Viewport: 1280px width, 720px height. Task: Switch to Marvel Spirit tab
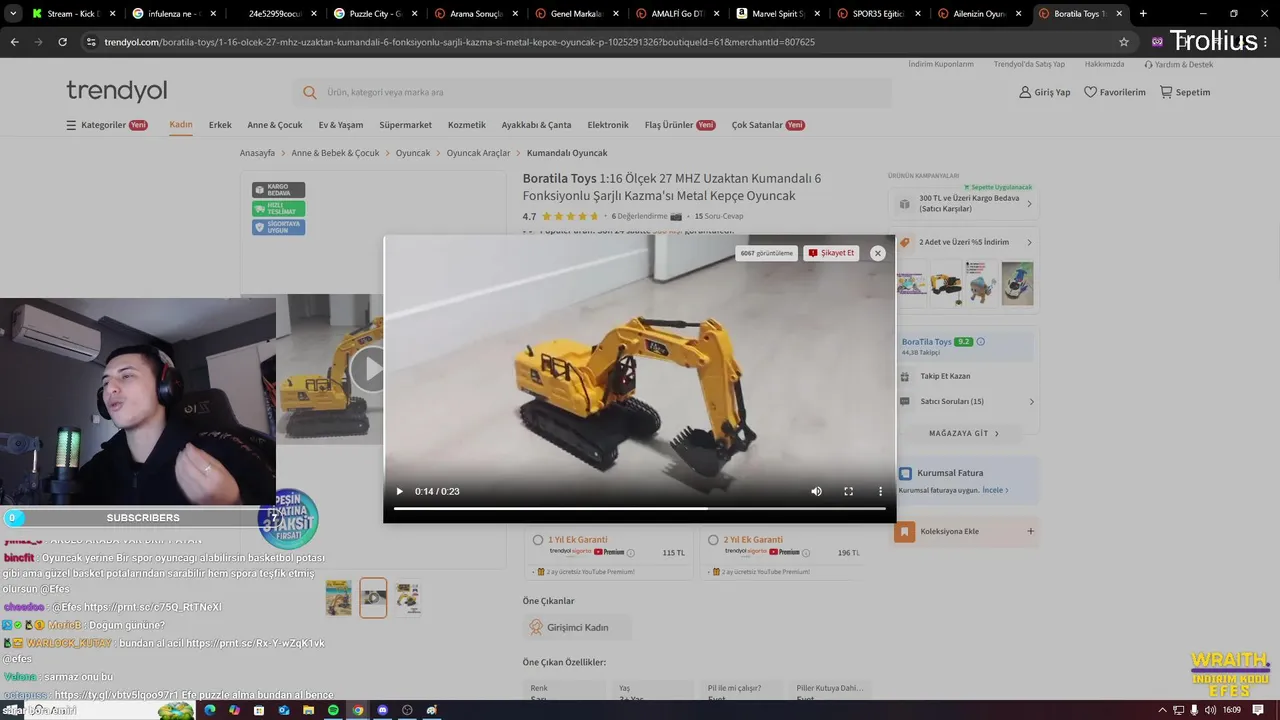tap(776, 14)
